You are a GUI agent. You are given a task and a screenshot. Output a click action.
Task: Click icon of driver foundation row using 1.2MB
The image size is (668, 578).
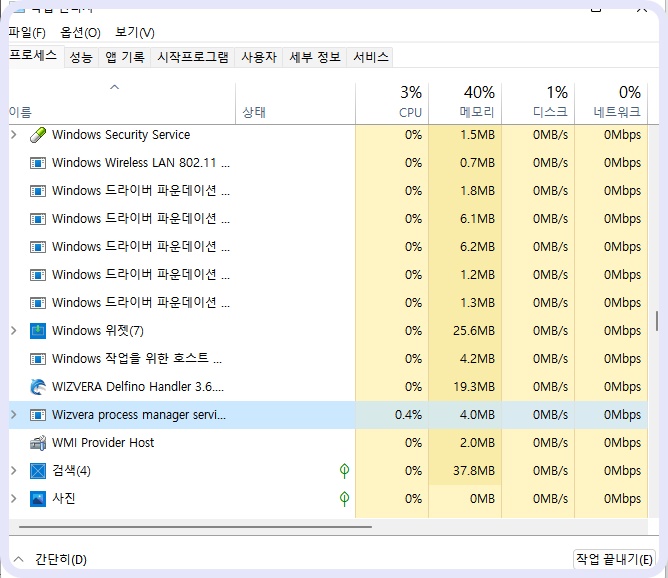(x=38, y=275)
